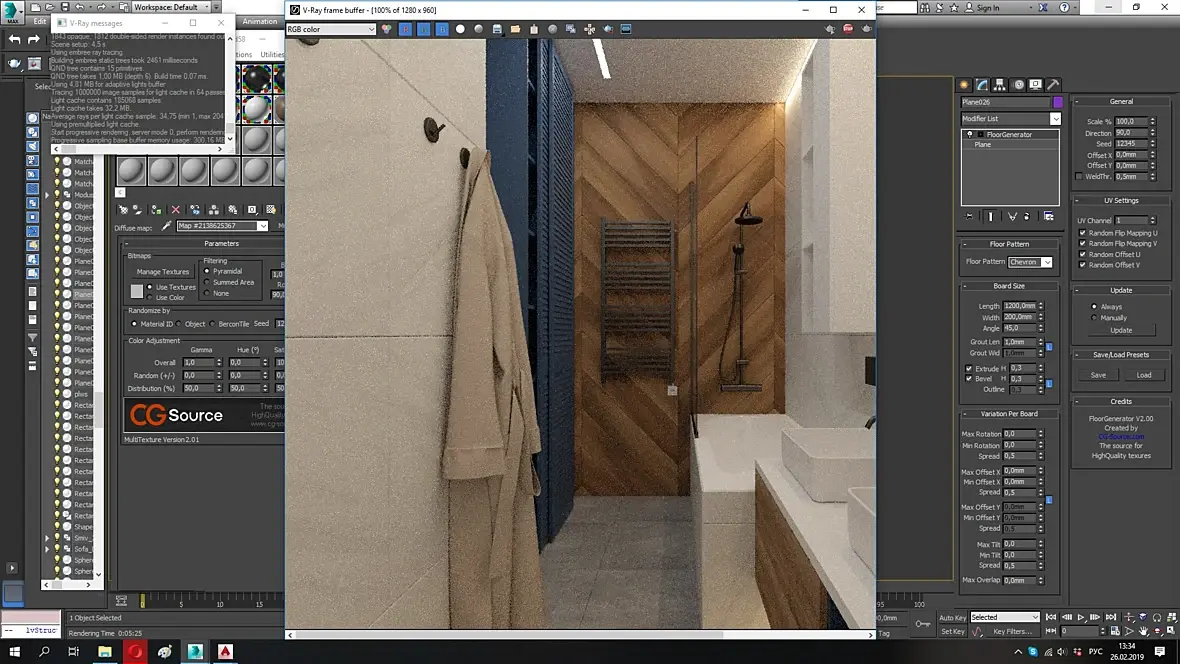Click the Manage Textures button
The width and height of the screenshot is (1180, 664).
pos(163,272)
